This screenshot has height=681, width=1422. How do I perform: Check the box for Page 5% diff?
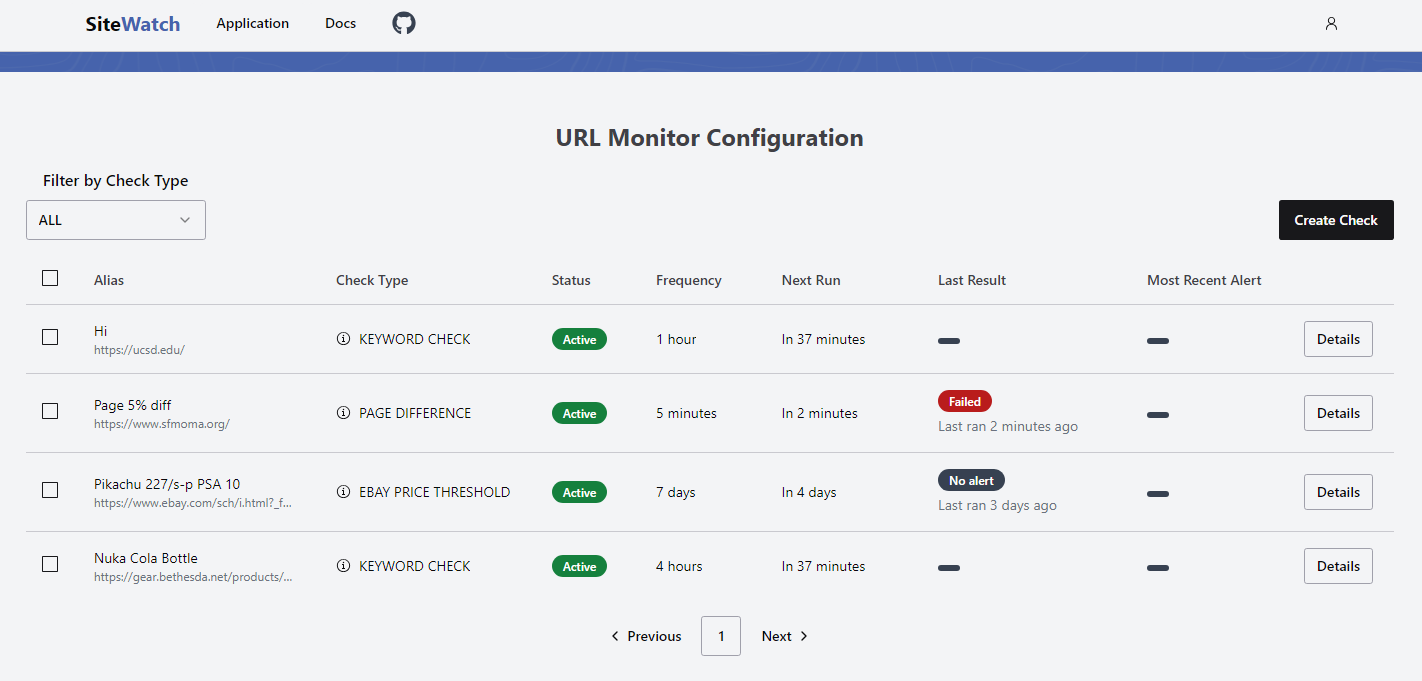[50, 411]
